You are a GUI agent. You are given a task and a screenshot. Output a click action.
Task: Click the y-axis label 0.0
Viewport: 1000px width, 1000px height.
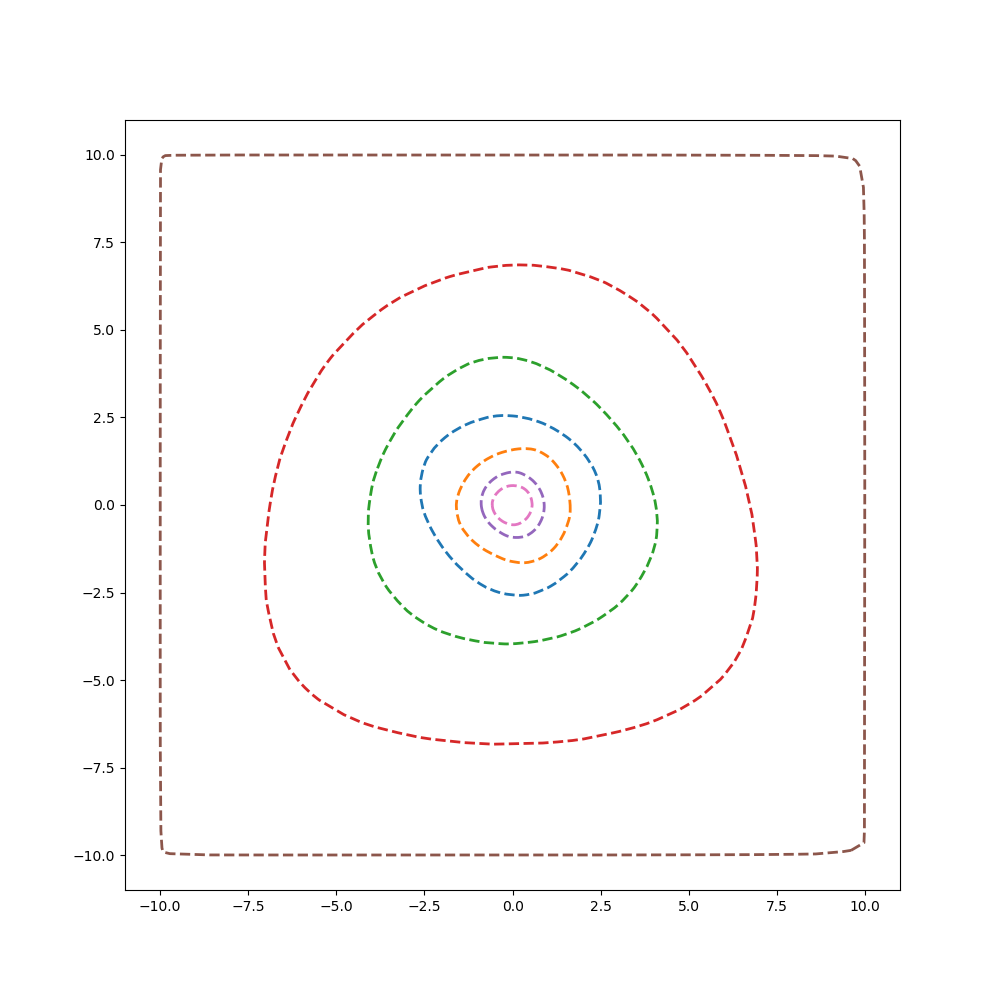tap(105, 505)
